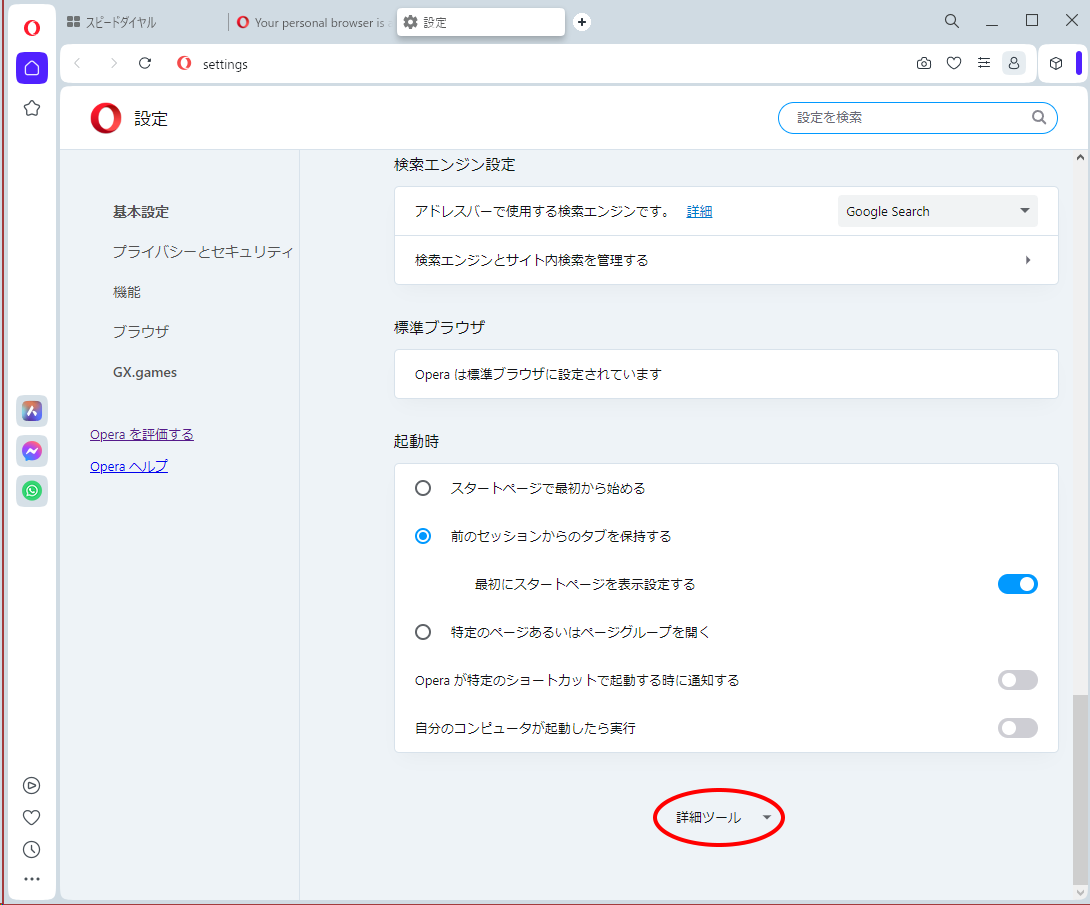1090x905 pixels.
Task: Open sidebar history clock icon
Action: point(32,849)
